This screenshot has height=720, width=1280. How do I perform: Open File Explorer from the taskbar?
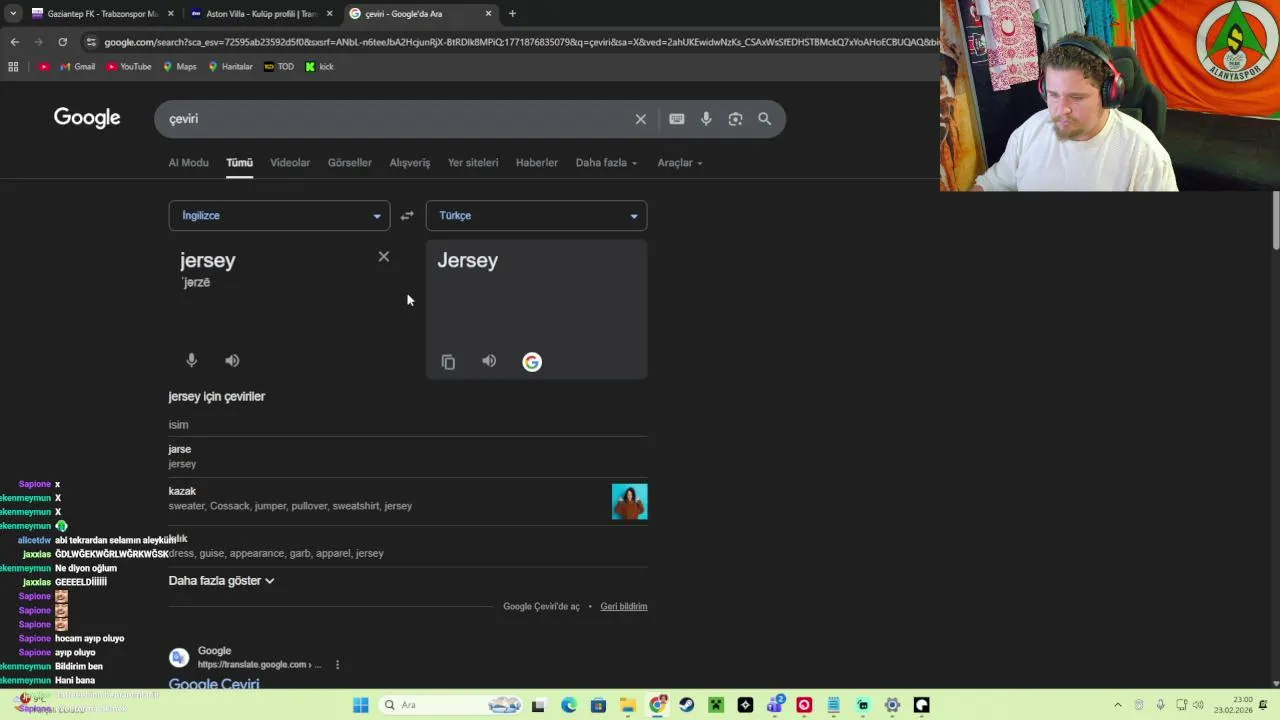tap(627, 705)
